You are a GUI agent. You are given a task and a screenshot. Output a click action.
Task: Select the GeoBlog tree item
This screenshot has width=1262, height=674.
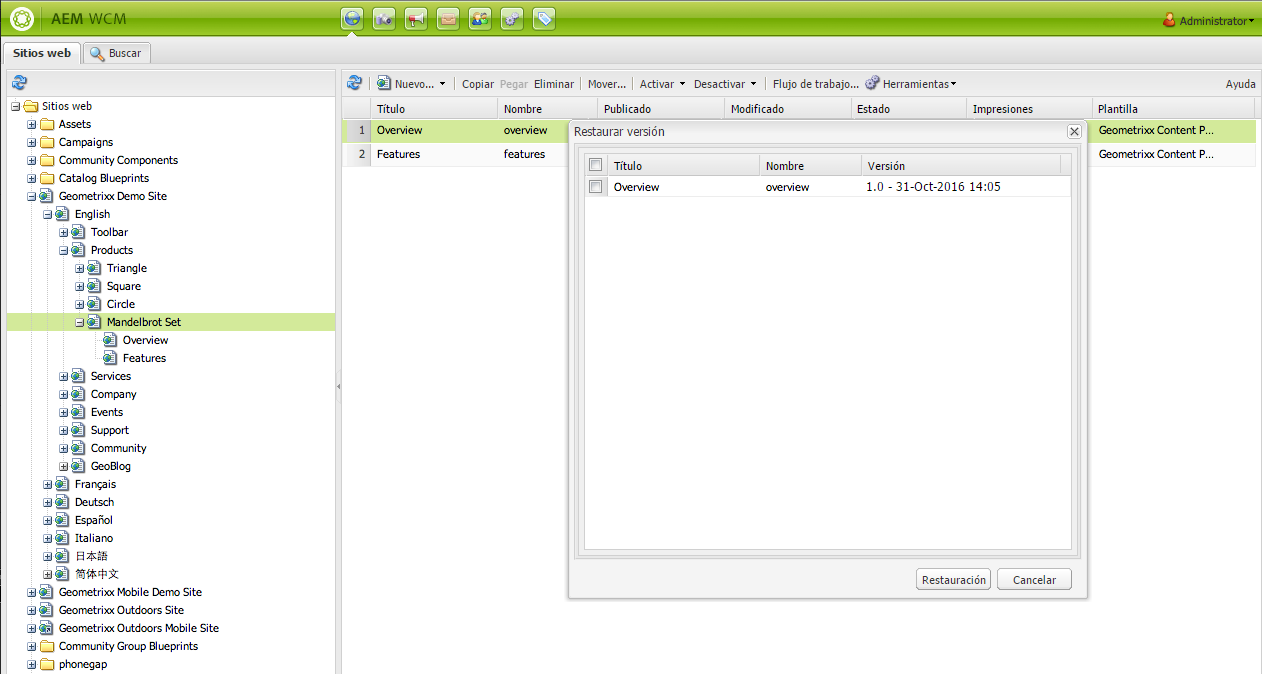click(111, 466)
